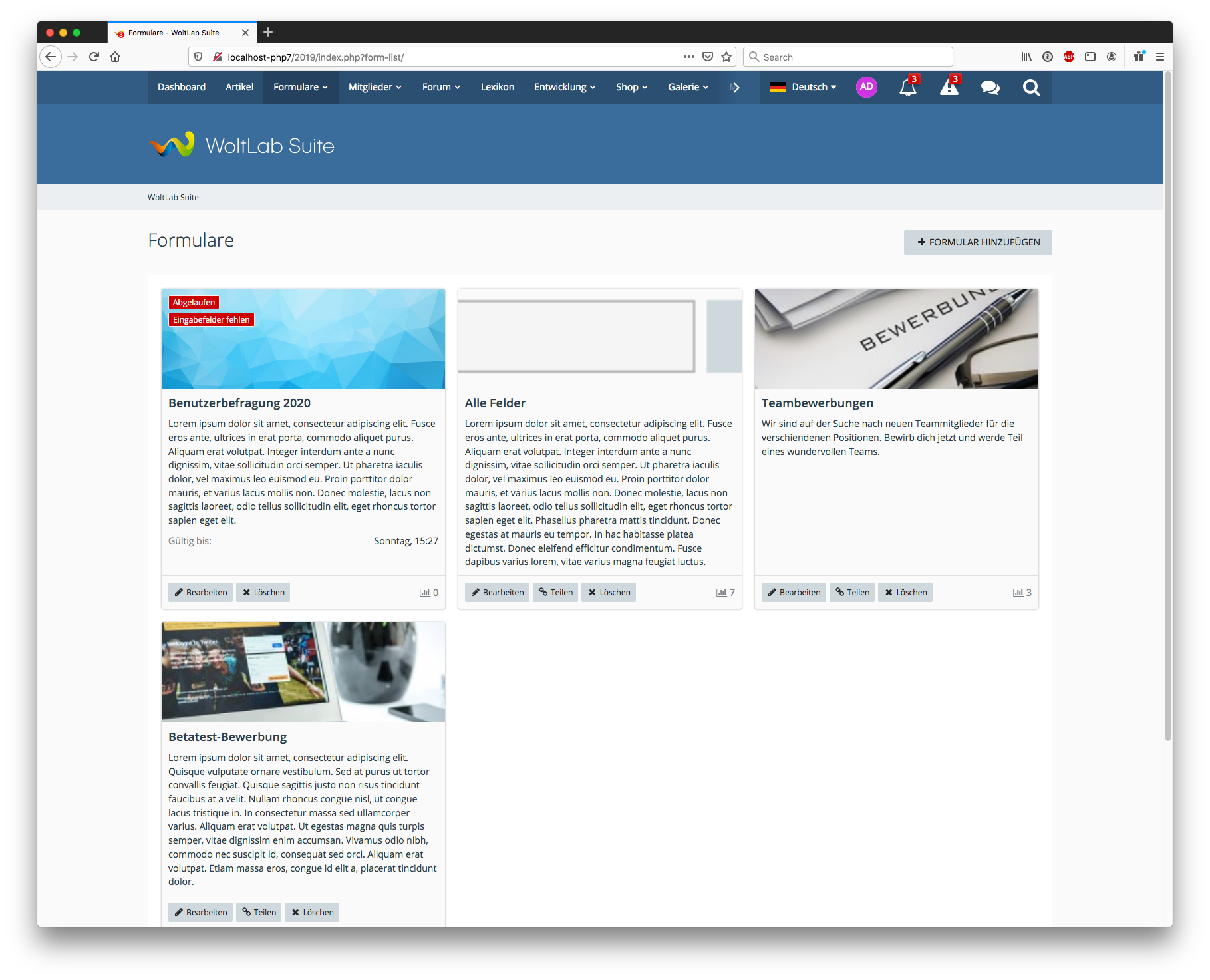1210x980 pixels.
Task: Open the Deutsch language dropdown
Action: (x=804, y=87)
